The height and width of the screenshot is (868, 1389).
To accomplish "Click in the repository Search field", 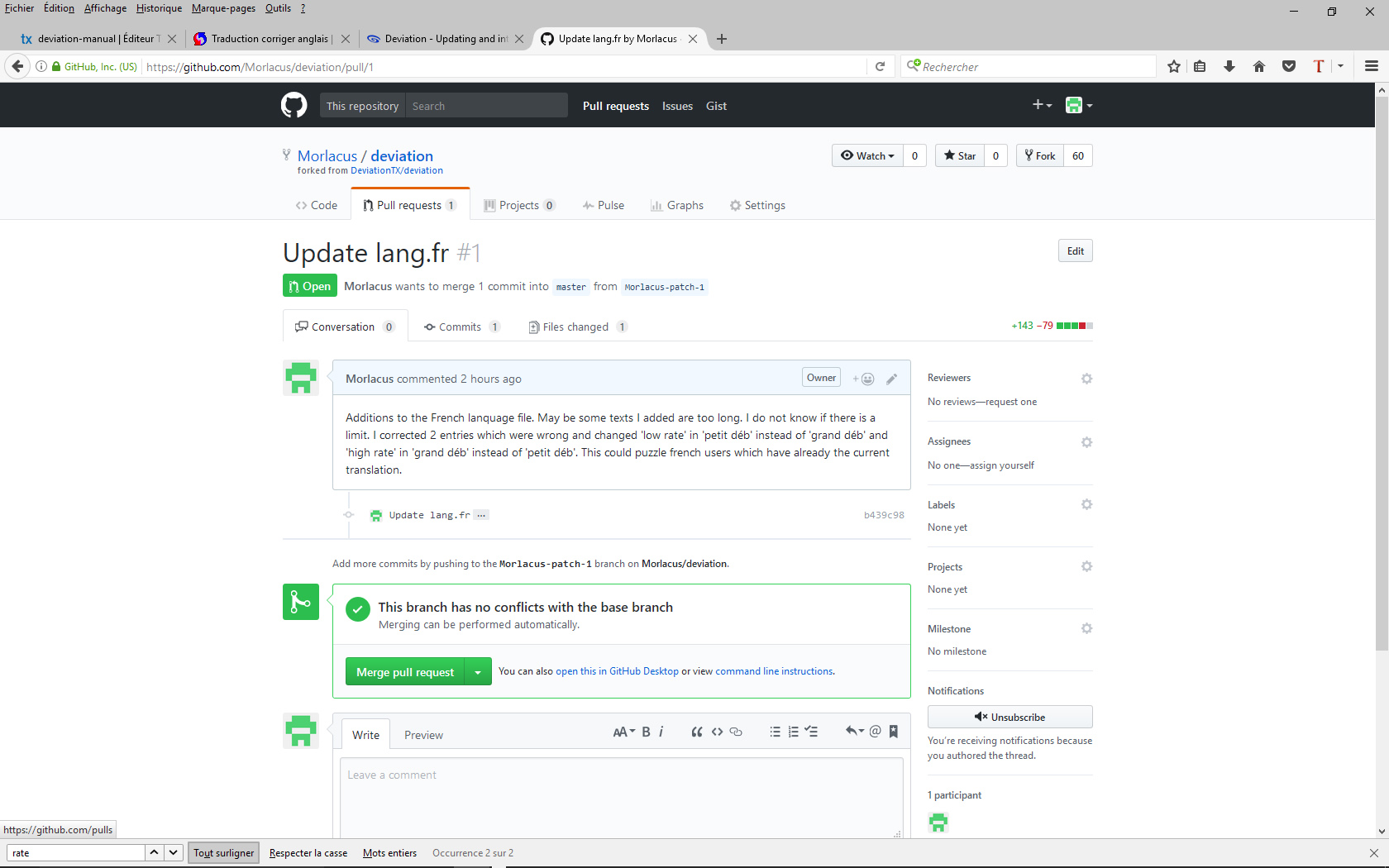I will pos(486,106).
